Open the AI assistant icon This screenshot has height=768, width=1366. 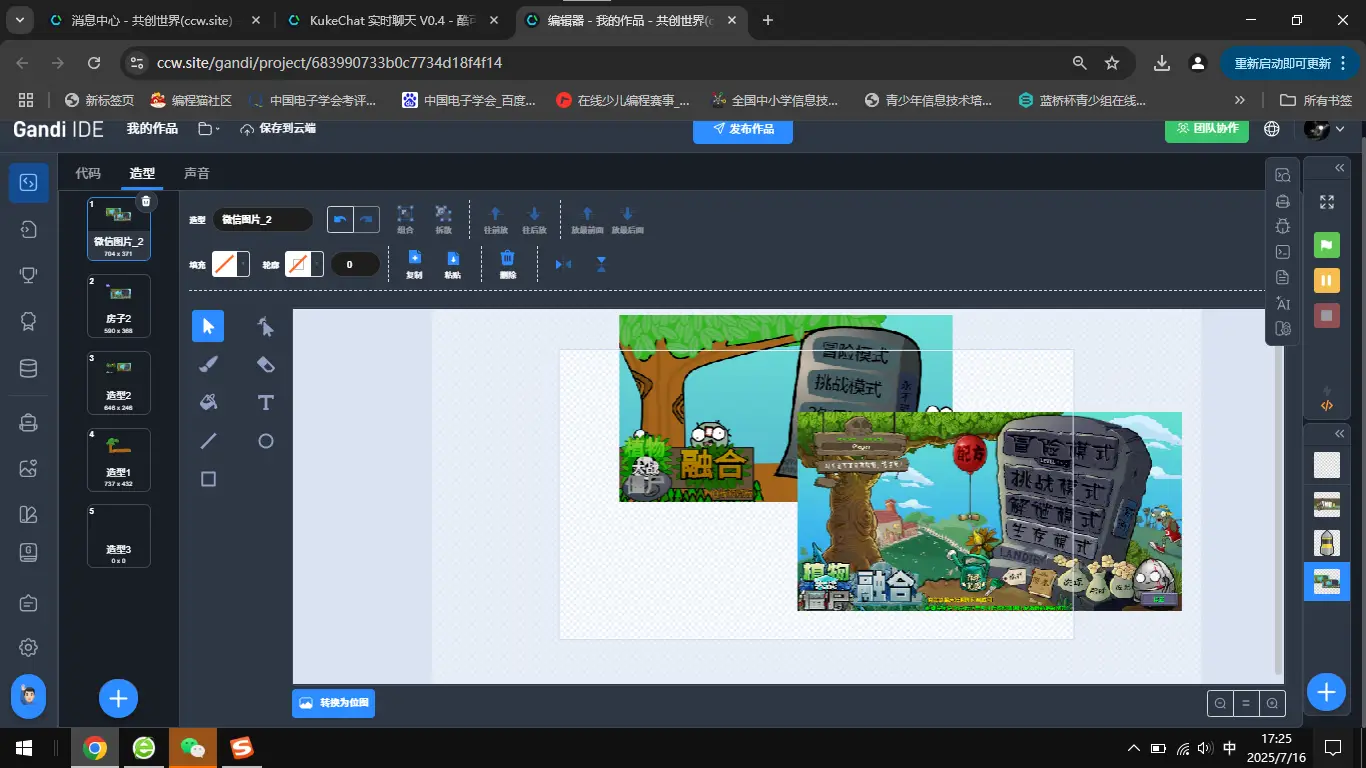(1283, 303)
